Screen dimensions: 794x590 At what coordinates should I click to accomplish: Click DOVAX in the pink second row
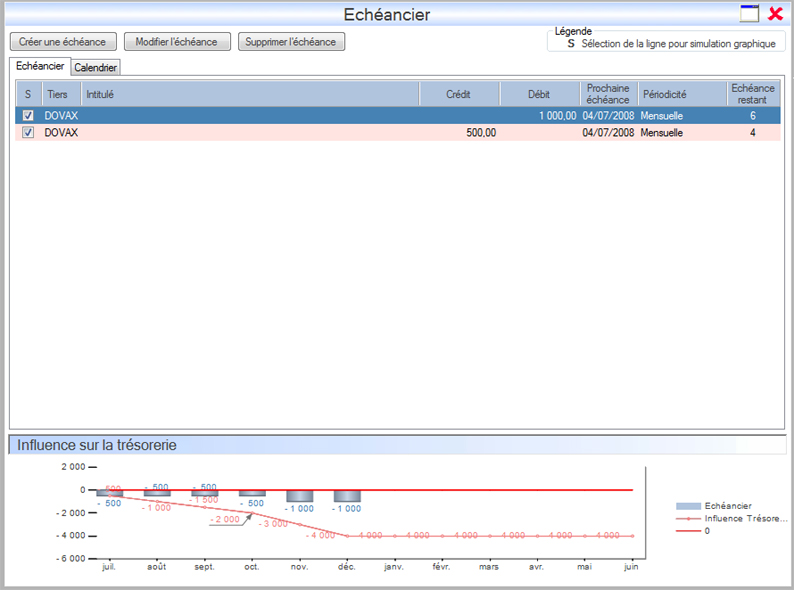coord(61,133)
